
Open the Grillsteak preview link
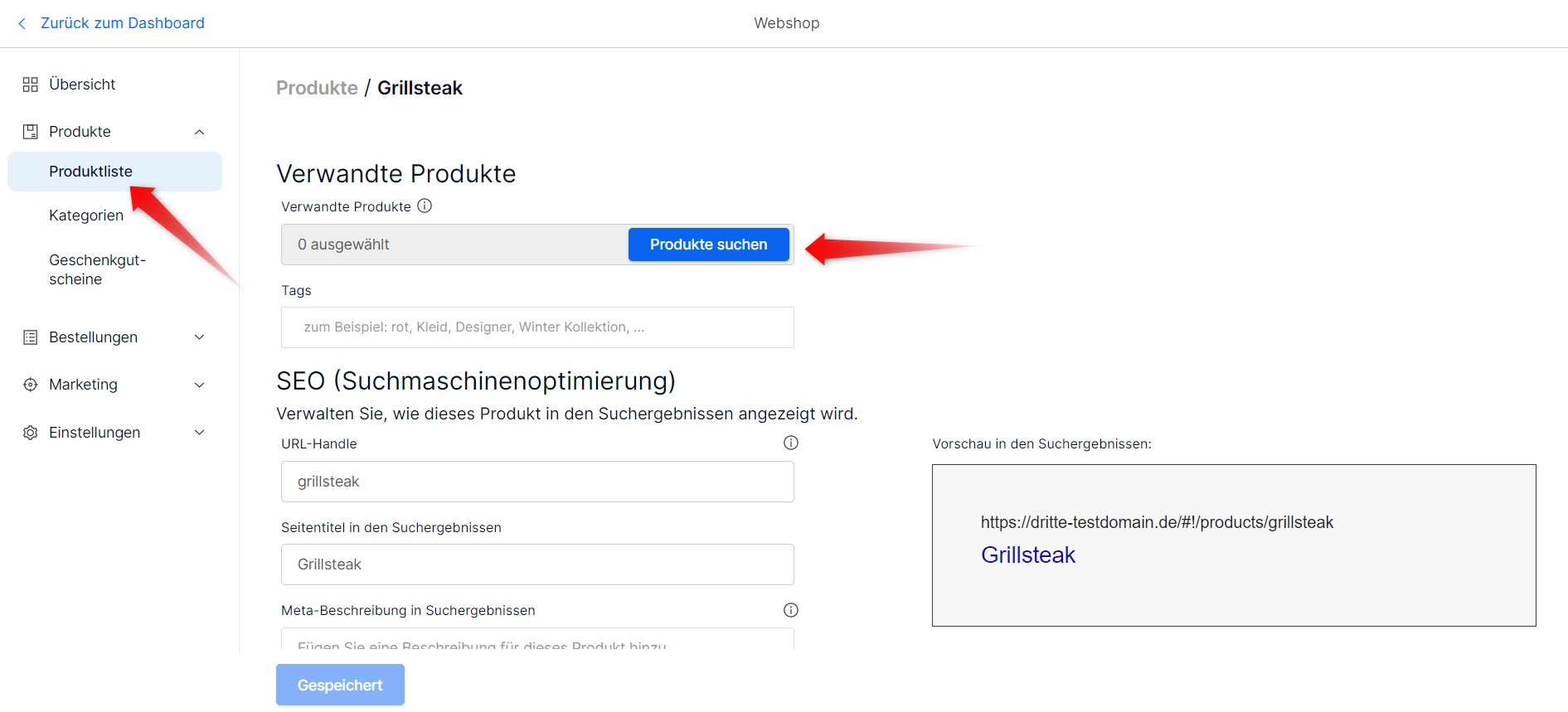tap(1027, 555)
